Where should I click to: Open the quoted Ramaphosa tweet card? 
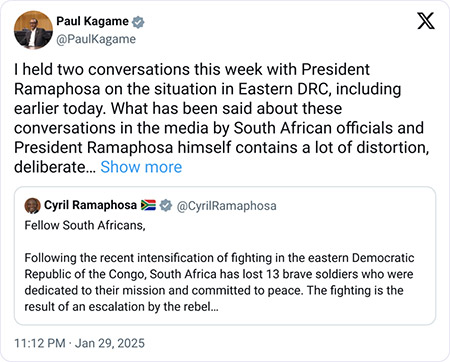point(225,256)
